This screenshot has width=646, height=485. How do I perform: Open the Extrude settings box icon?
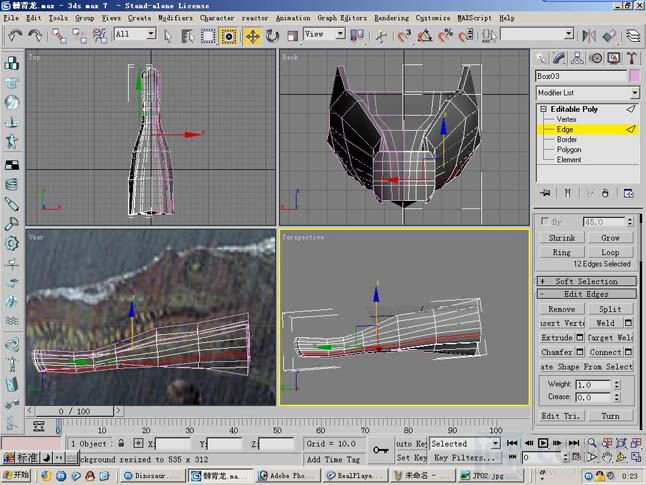[x=580, y=337]
